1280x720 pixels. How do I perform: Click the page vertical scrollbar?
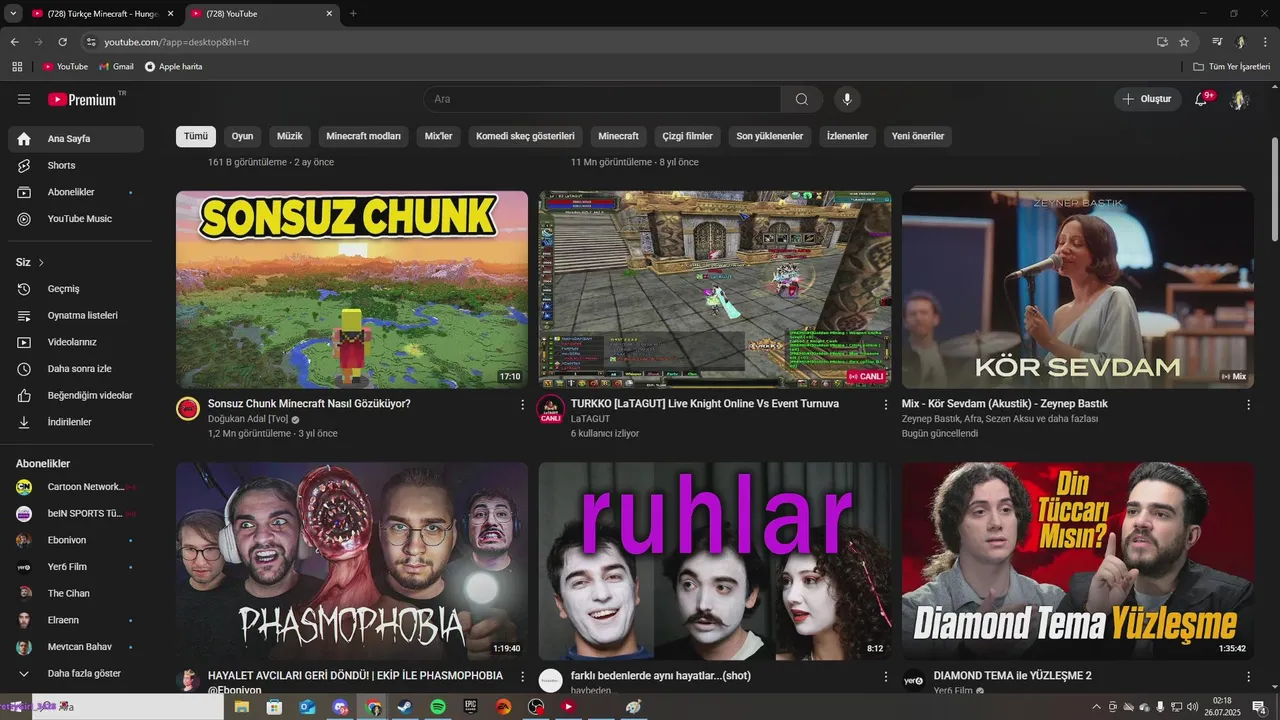coord(1274,188)
